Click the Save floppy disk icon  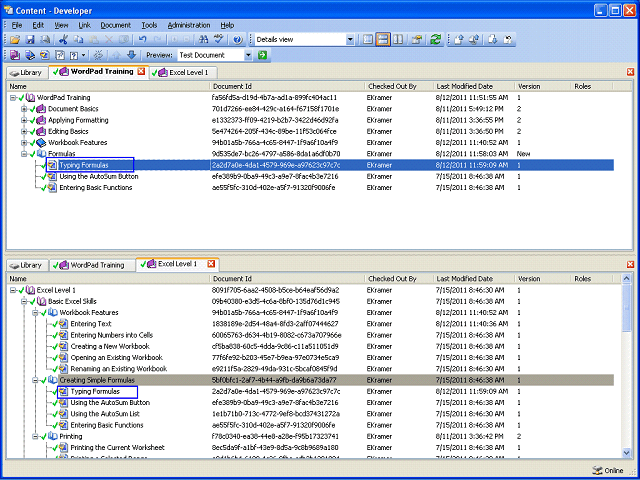30,40
